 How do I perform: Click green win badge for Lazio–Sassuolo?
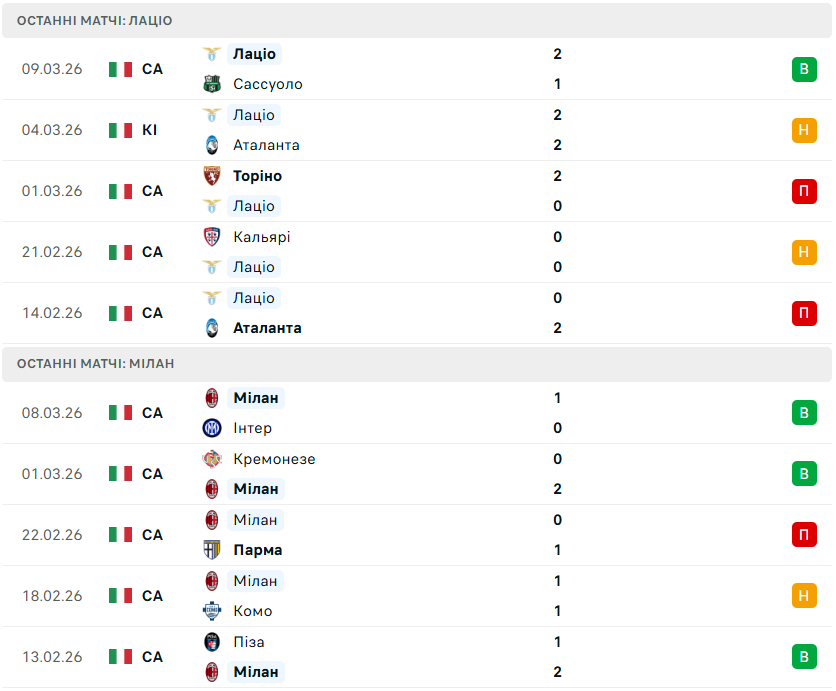pos(804,69)
